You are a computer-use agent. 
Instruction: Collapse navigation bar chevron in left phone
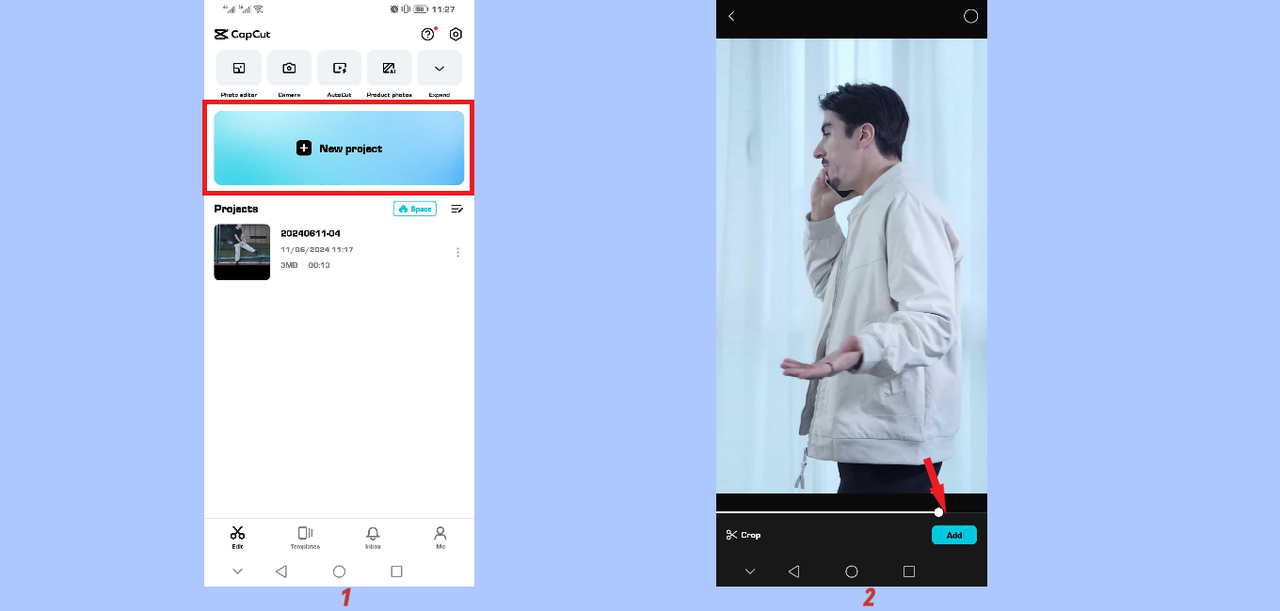(x=237, y=571)
